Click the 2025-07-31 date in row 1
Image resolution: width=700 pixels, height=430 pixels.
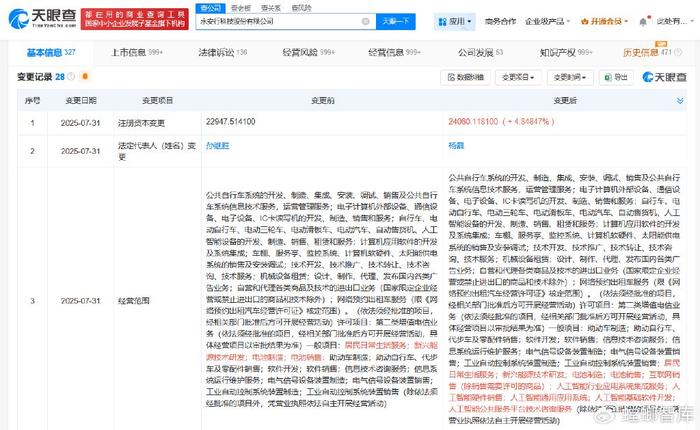80,123
